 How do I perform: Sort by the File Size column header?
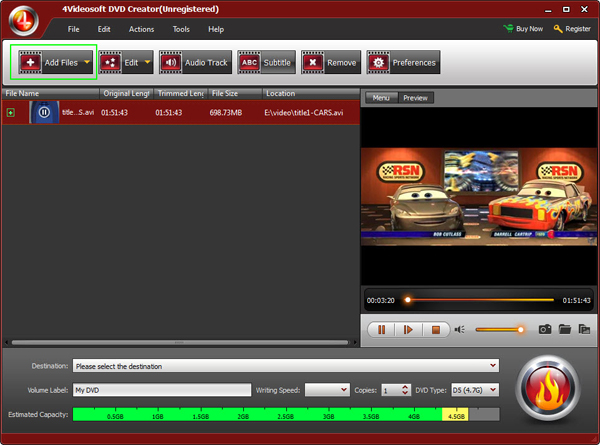click(235, 93)
